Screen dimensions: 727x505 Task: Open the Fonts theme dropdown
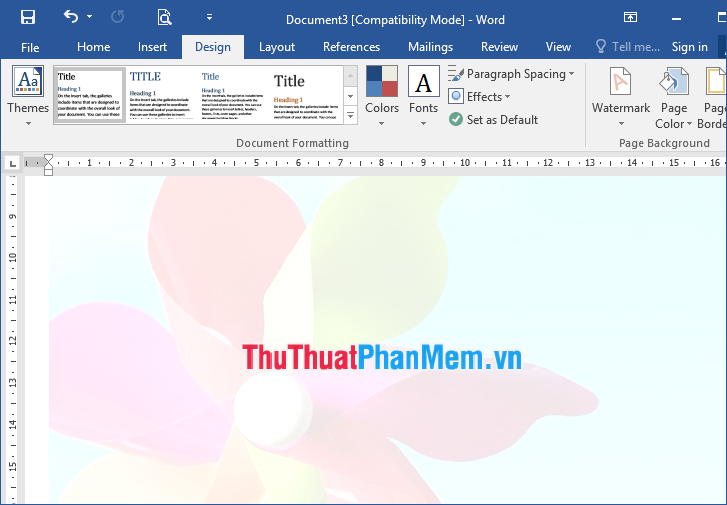click(423, 96)
